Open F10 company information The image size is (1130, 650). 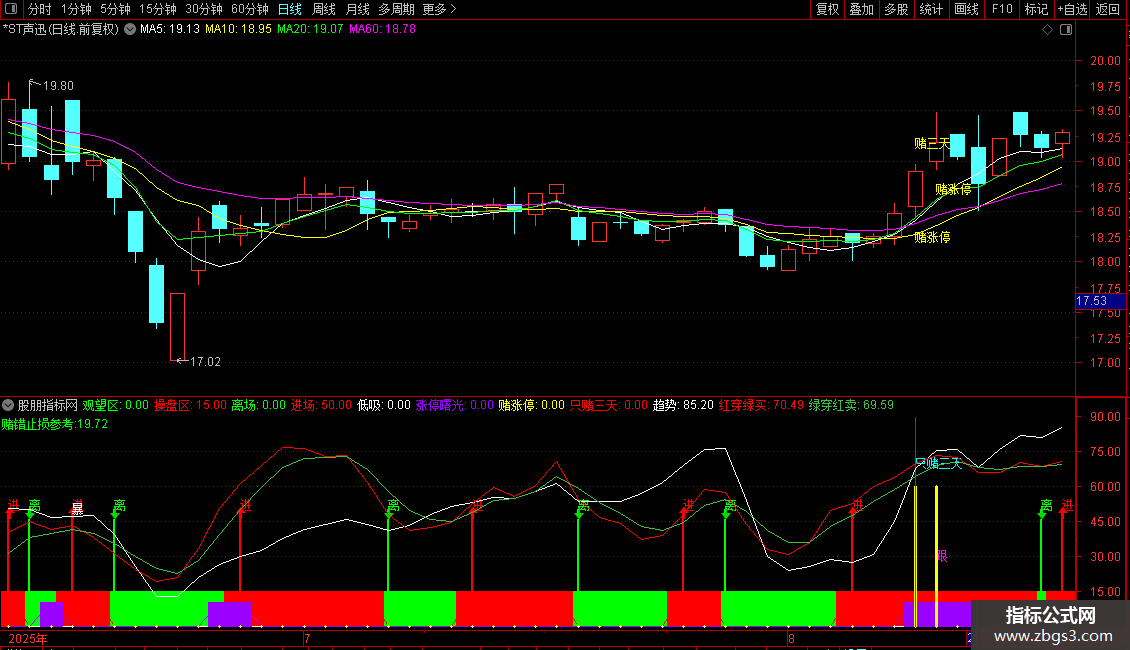1002,9
